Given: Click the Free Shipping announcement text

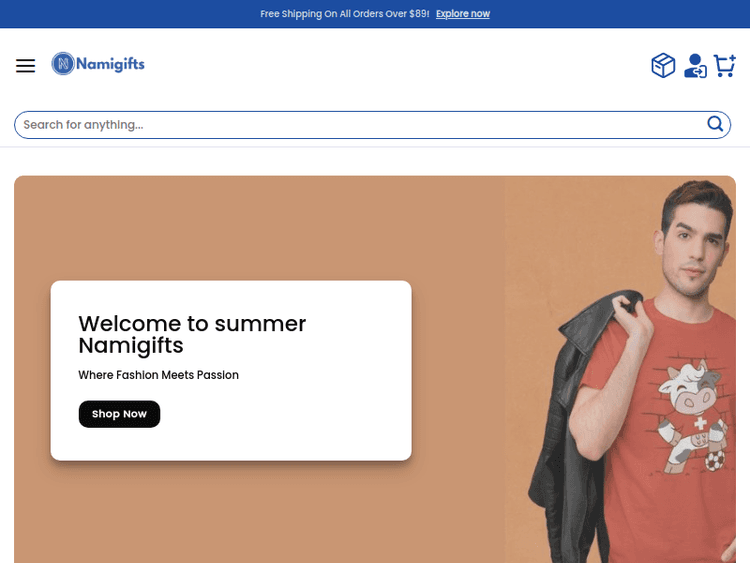Looking at the screenshot, I should pyautogui.click(x=344, y=14).
